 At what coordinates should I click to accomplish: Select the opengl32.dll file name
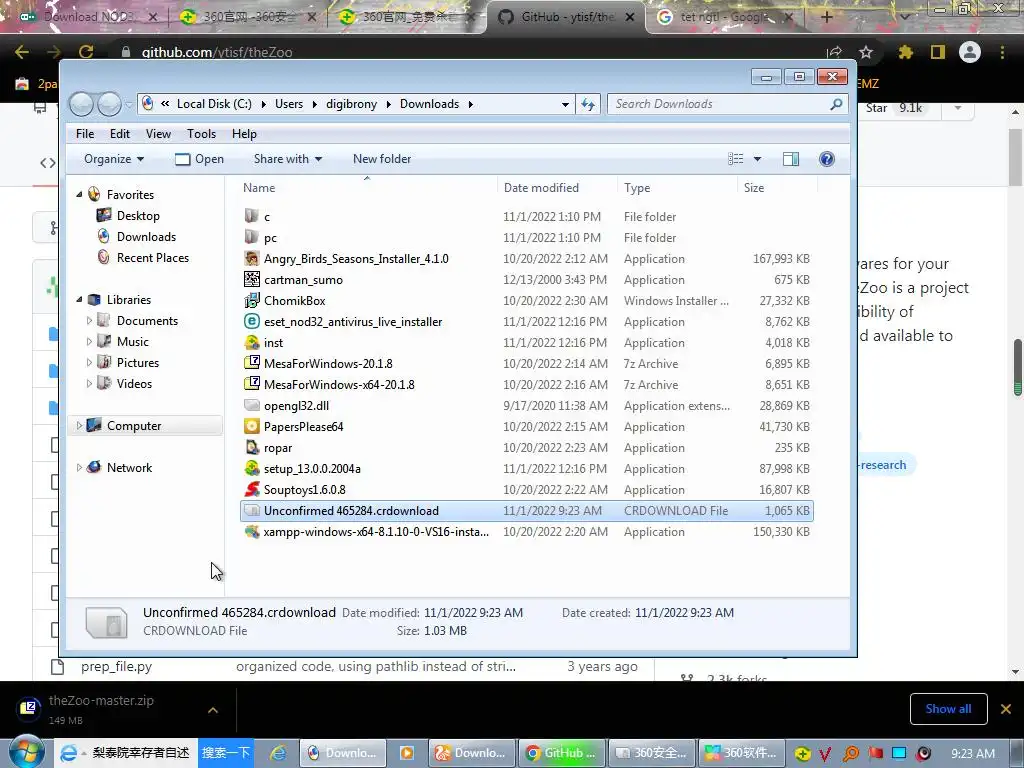(x=296, y=406)
